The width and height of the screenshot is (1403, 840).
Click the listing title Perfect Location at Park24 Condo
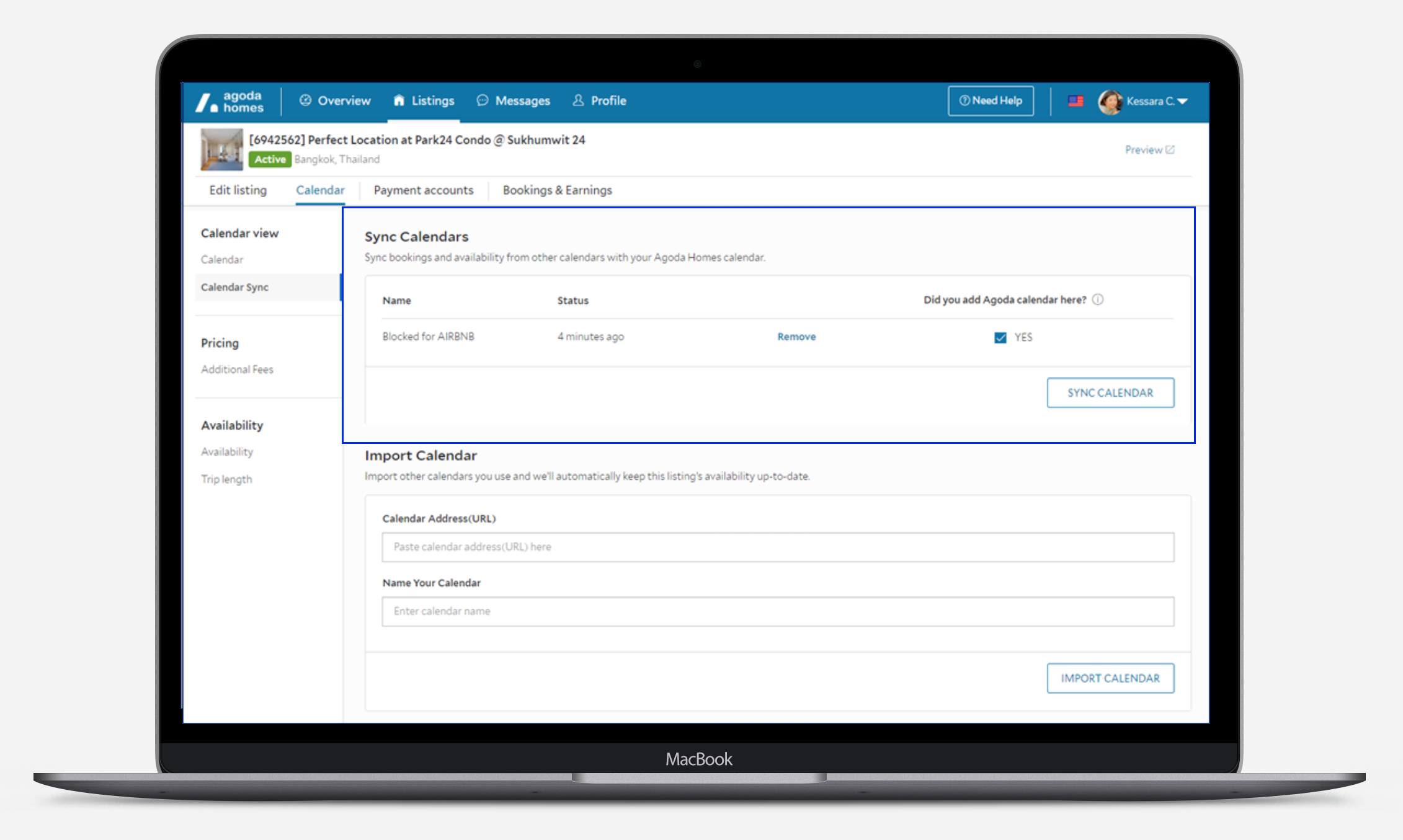pos(417,140)
